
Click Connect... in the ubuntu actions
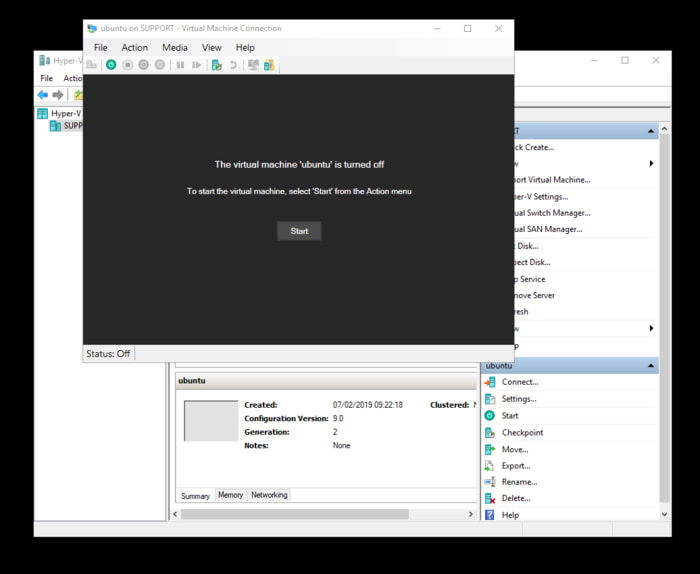[x=520, y=382]
